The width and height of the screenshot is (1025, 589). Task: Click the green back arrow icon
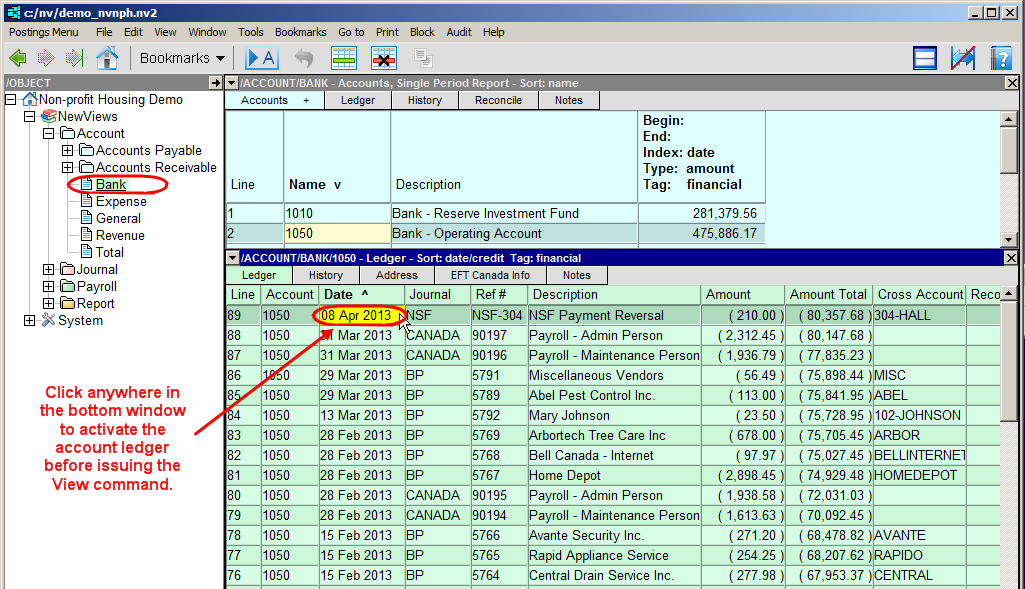pyautogui.click(x=18, y=58)
